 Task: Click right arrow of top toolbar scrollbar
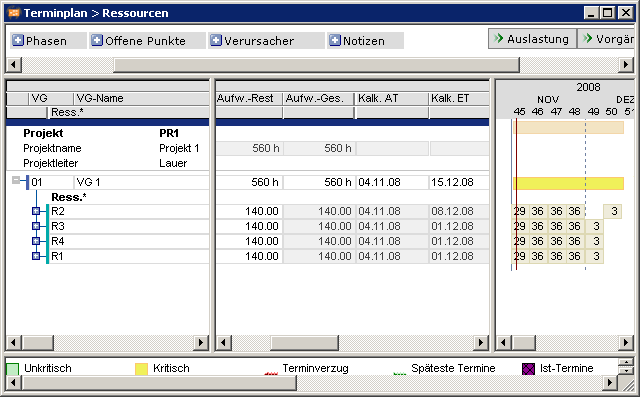[626, 64]
